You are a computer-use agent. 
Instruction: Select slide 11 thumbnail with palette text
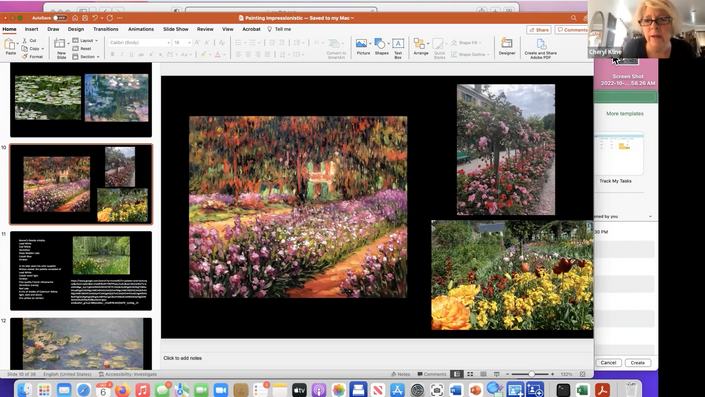81,271
